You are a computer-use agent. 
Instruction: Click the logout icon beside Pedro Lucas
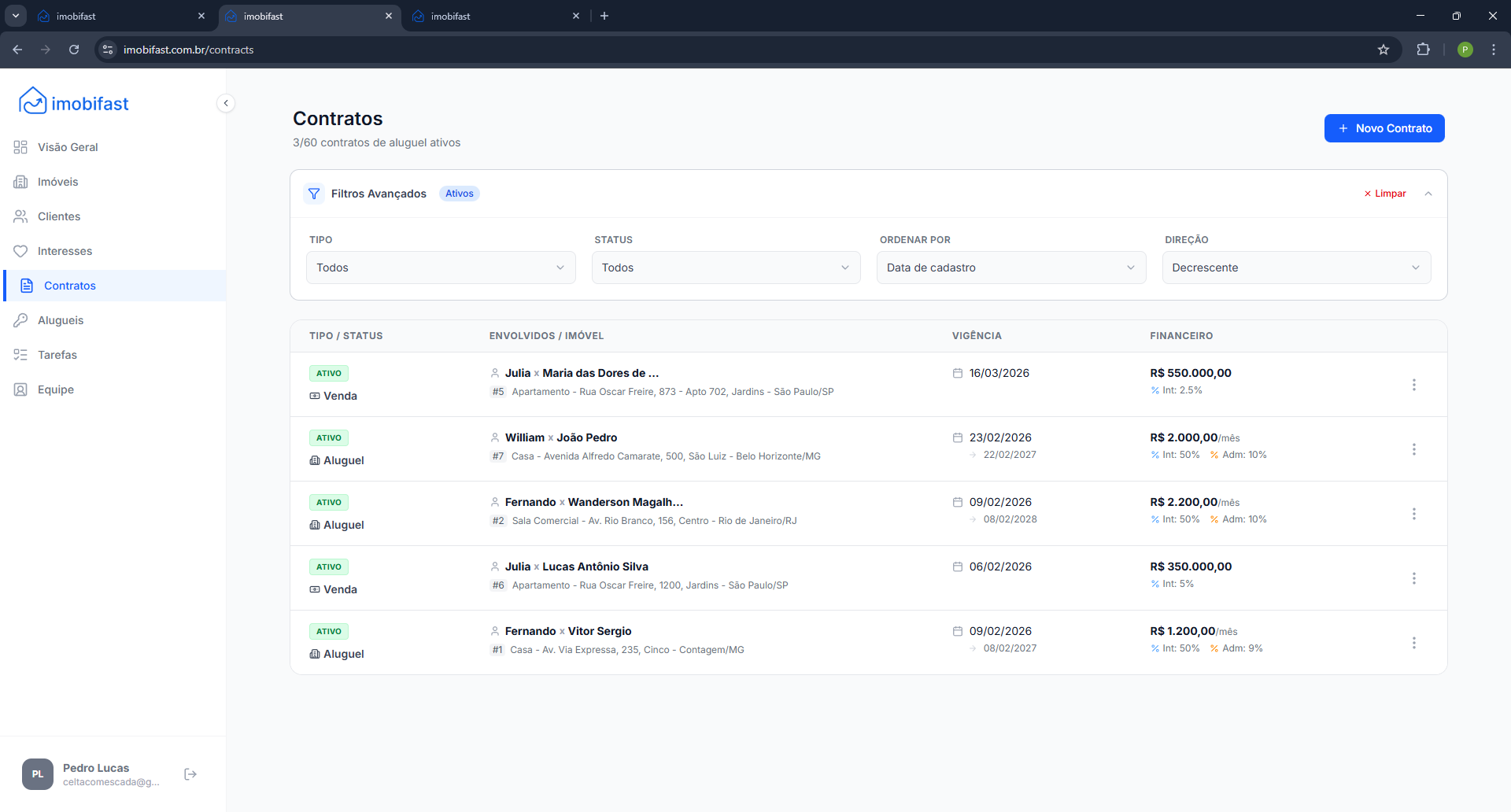click(190, 774)
